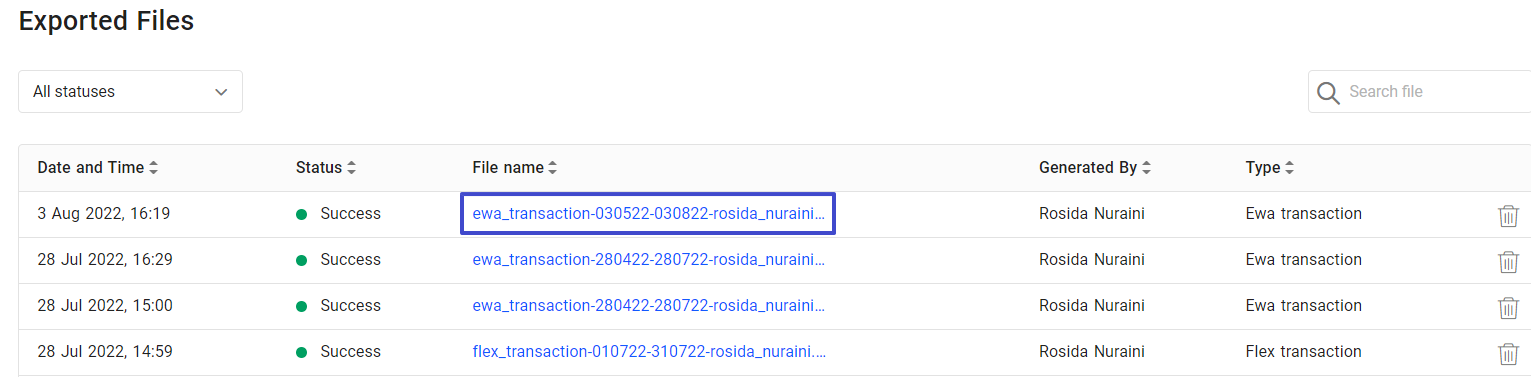Sort by Status column arrows

351,168
